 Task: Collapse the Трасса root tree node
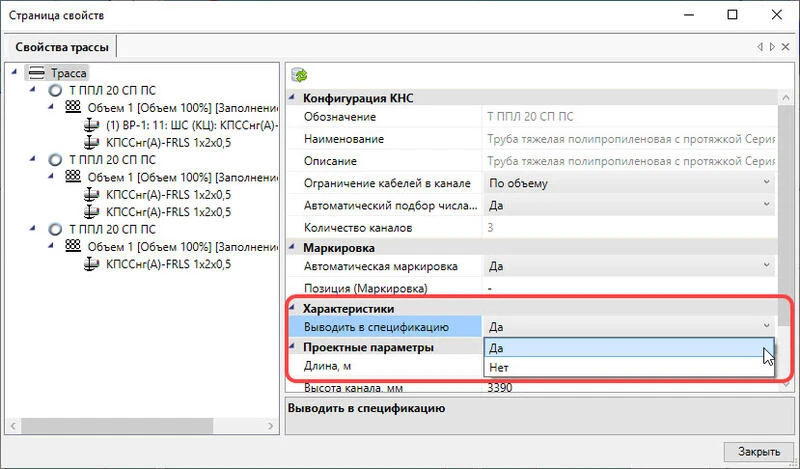[x=14, y=73]
